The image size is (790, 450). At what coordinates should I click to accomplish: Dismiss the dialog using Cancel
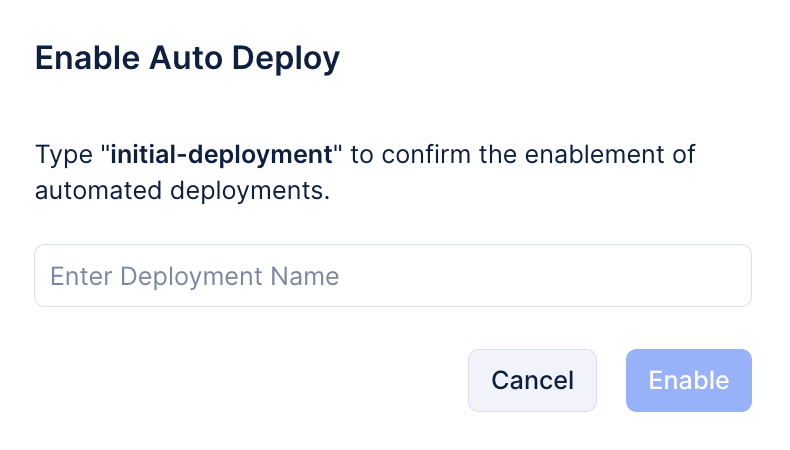tap(532, 380)
